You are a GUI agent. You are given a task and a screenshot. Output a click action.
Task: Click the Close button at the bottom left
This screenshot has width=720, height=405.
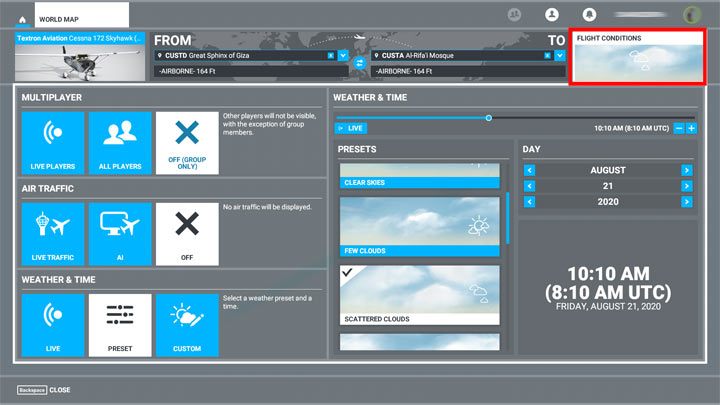tap(44, 389)
